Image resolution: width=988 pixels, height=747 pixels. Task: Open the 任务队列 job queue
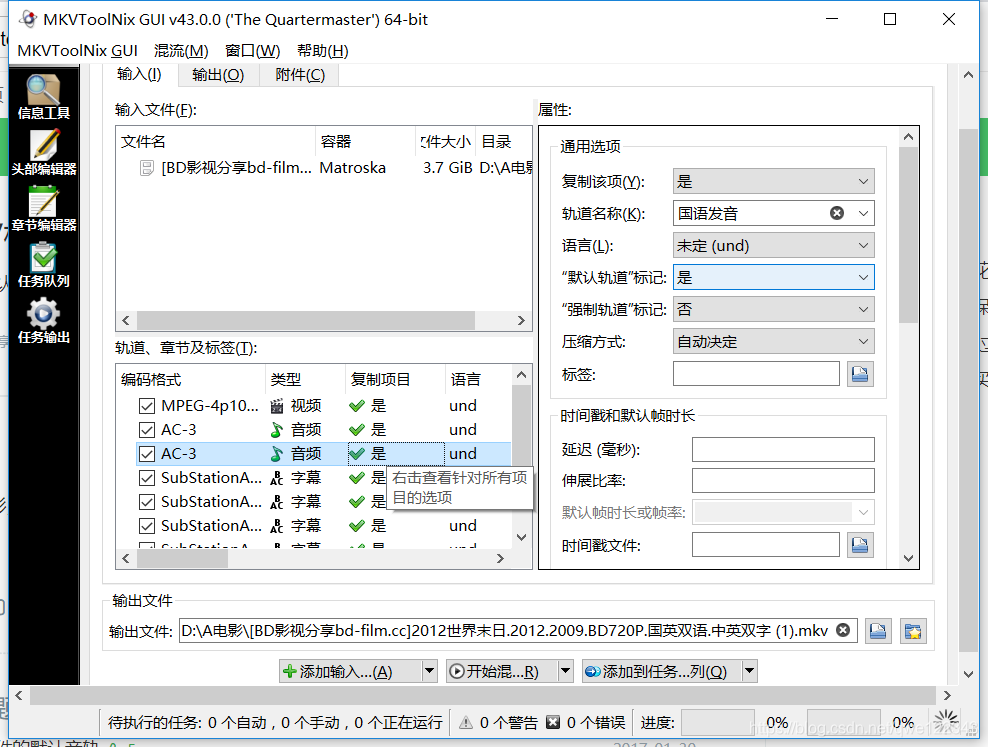43,265
